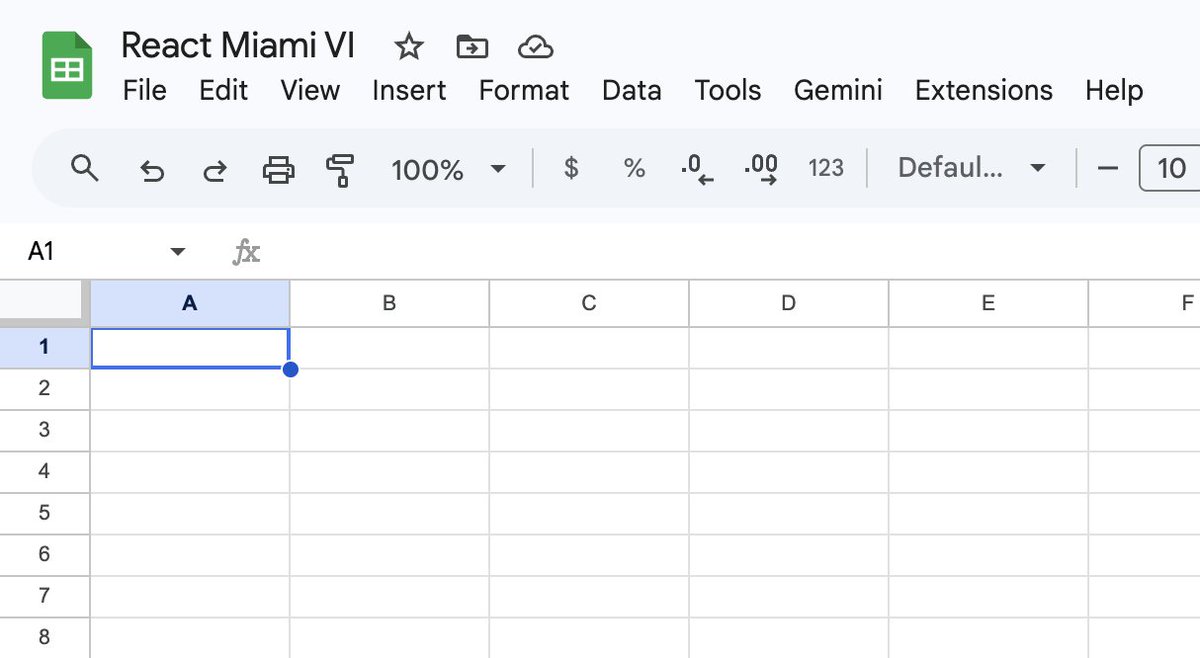Select column F header

tap(1144, 303)
